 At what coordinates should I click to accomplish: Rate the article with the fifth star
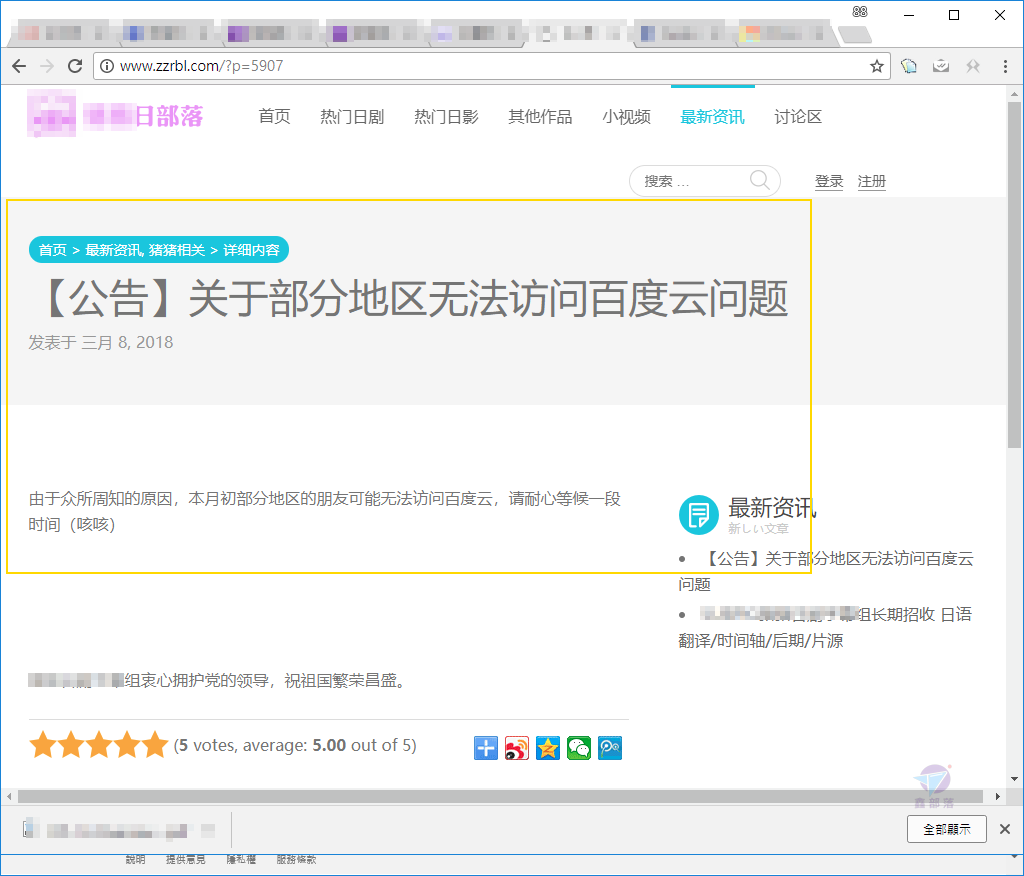(x=155, y=745)
